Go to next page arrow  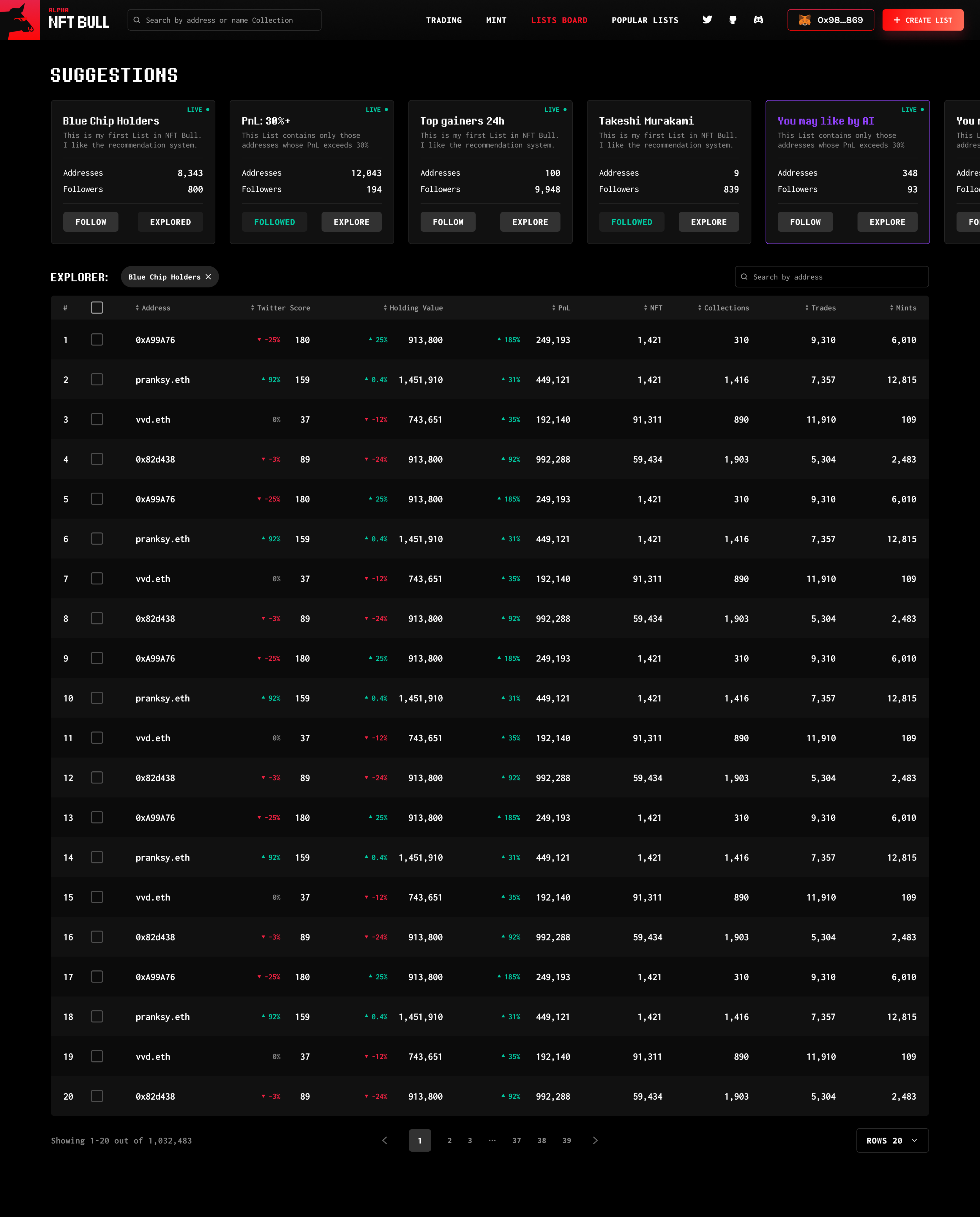coord(595,1140)
